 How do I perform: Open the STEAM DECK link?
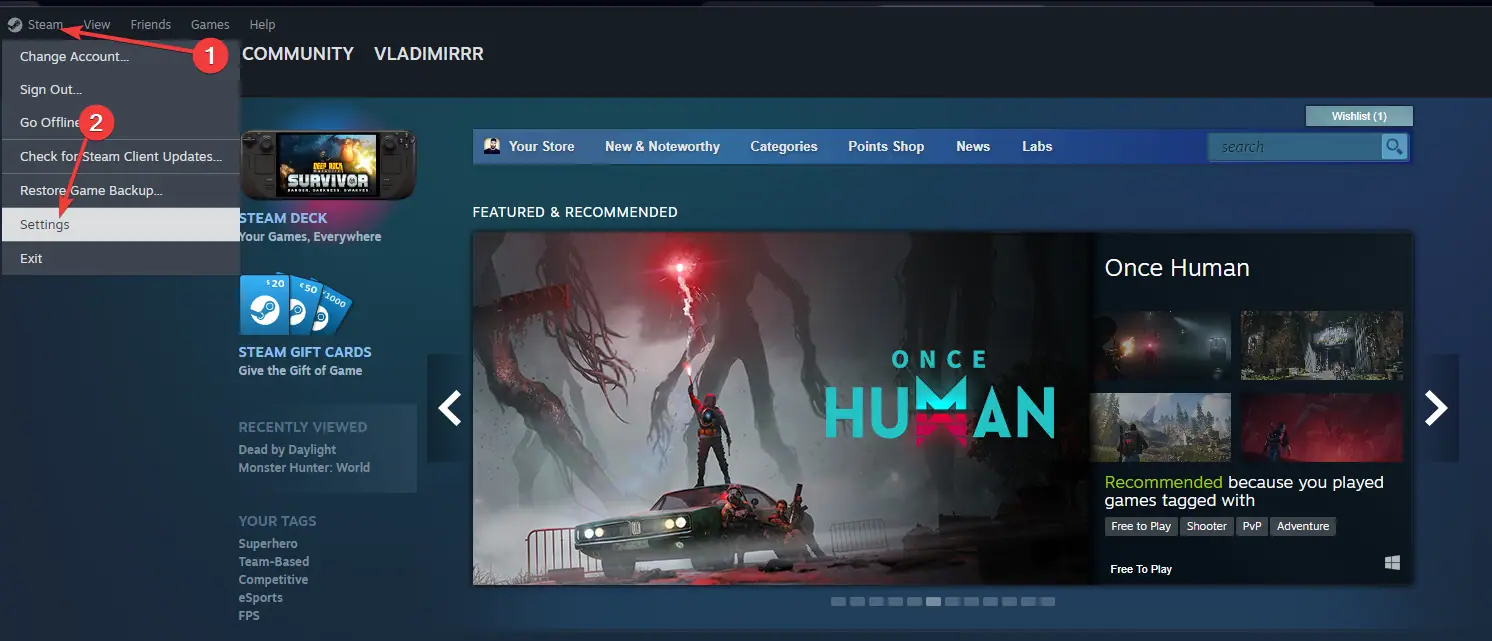tap(283, 218)
